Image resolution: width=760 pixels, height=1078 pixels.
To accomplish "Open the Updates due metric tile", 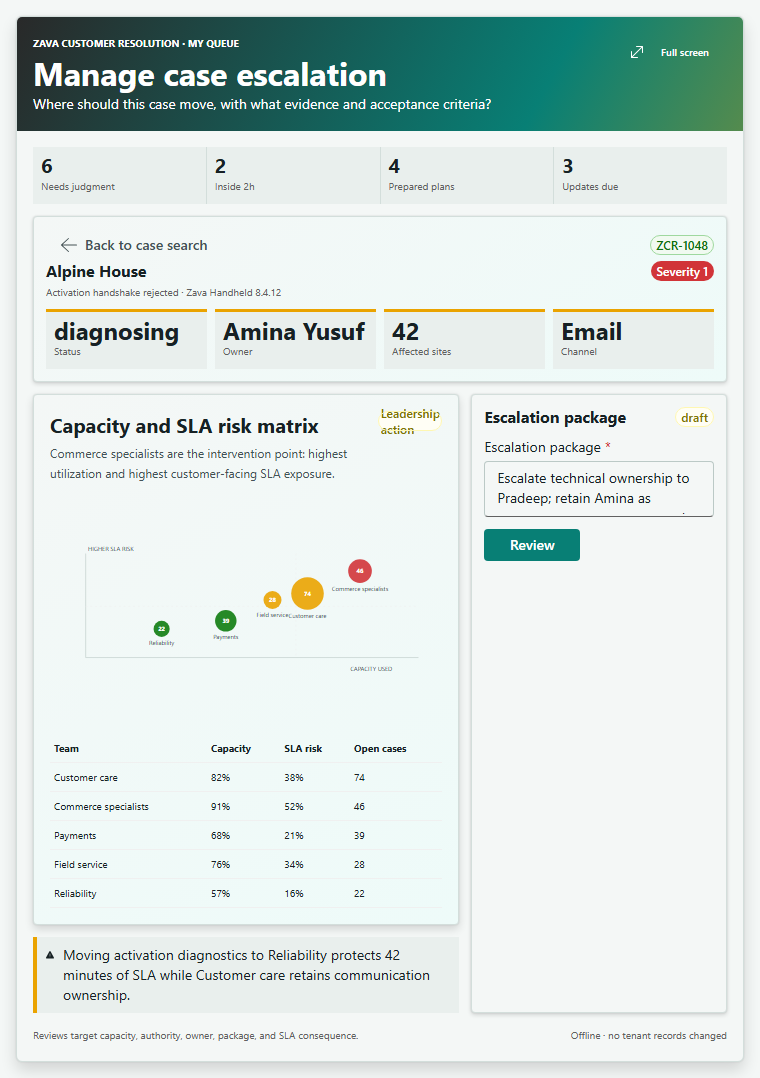I will click(x=640, y=175).
